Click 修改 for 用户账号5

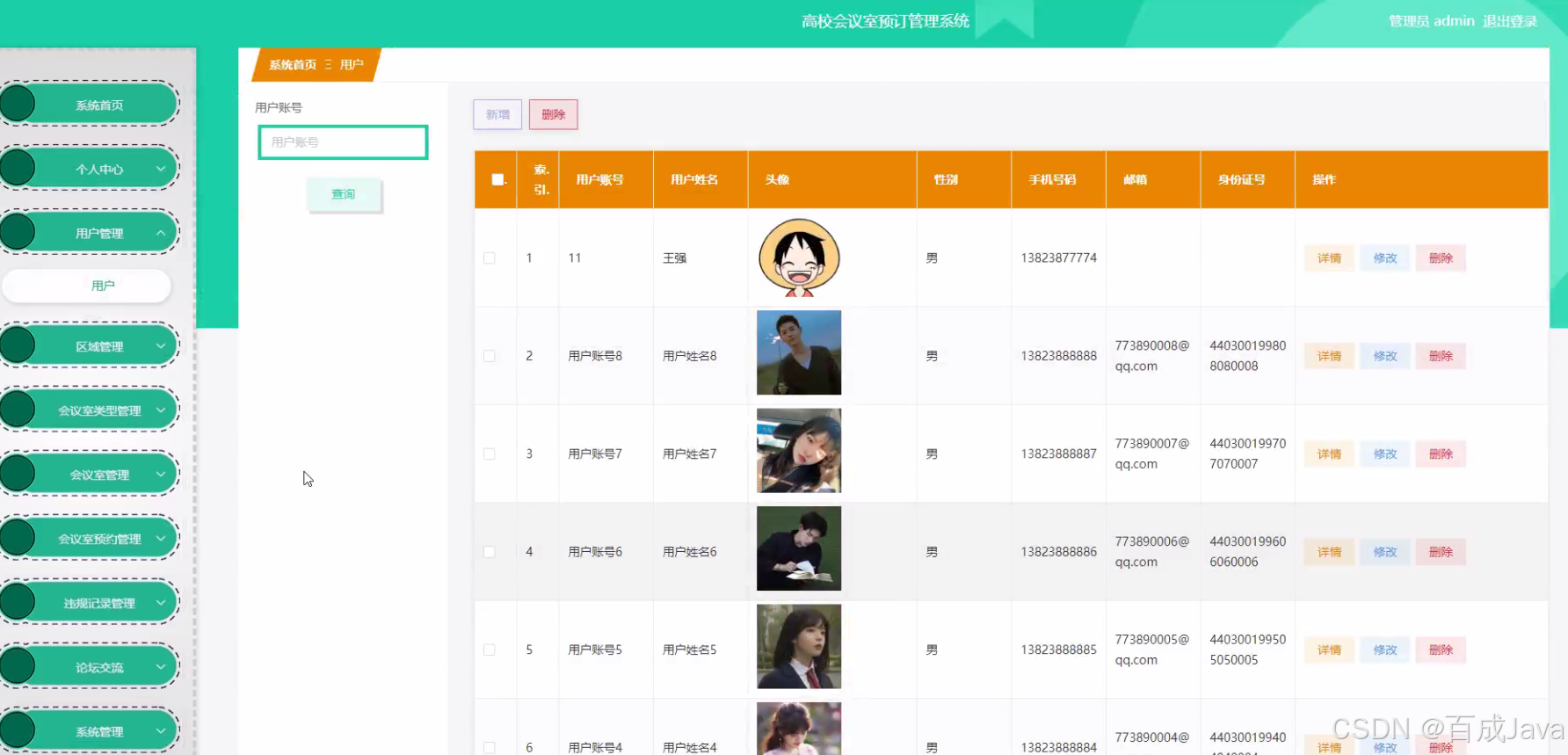(1385, 650)
